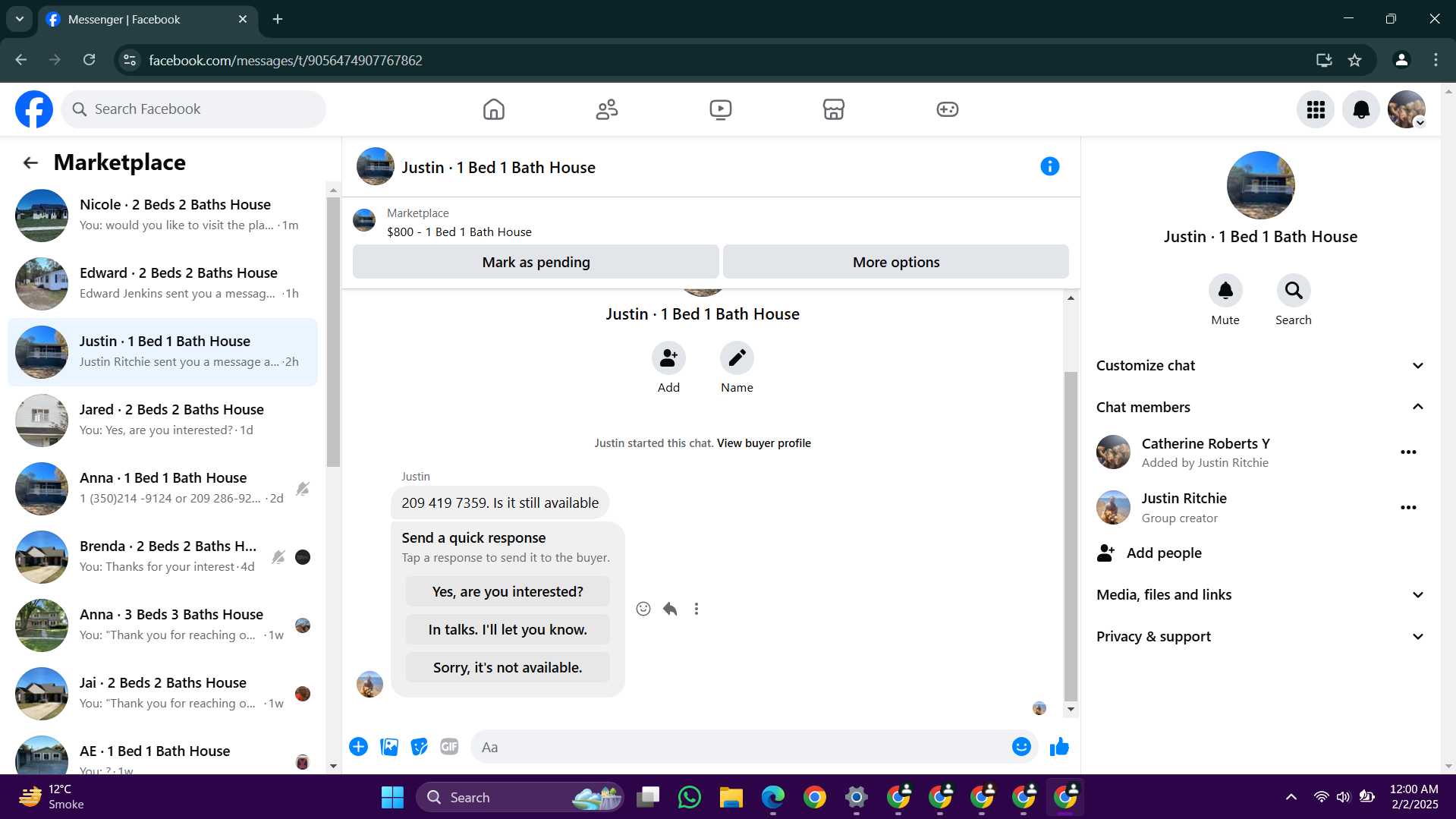The height and width of the screenshot is (819, 1456).
Task: Show hidden system tray icons
Action: [1291, 797]
